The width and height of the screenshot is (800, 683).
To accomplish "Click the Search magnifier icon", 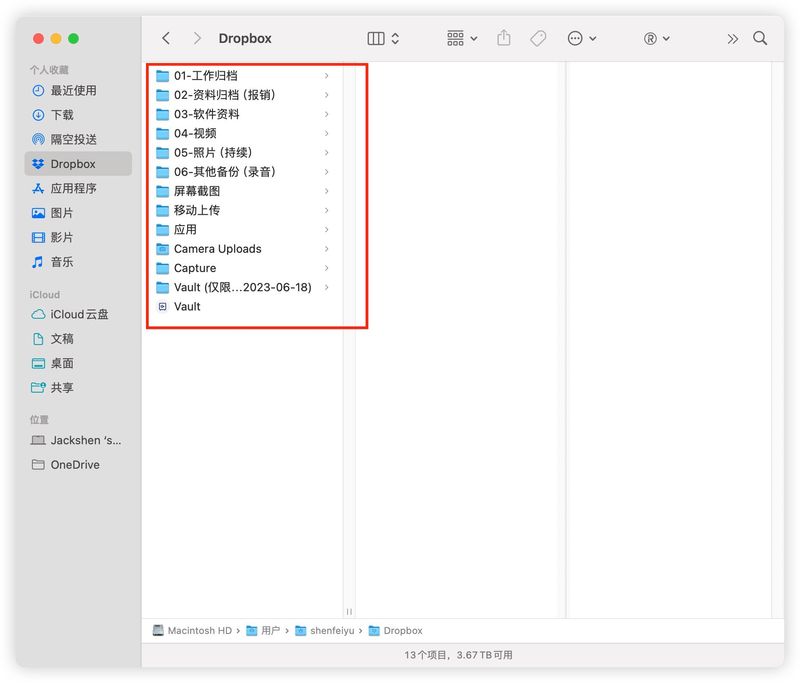I will 760,38.
